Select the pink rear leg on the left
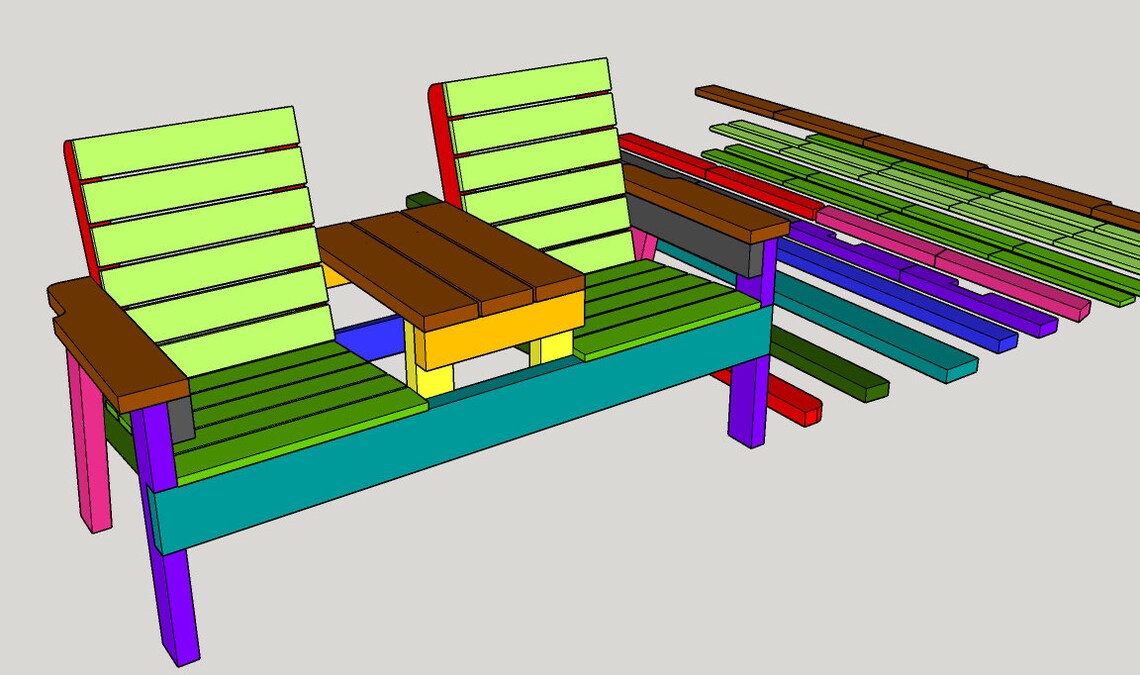1140x675 pixels. click(x=95, y=470)
